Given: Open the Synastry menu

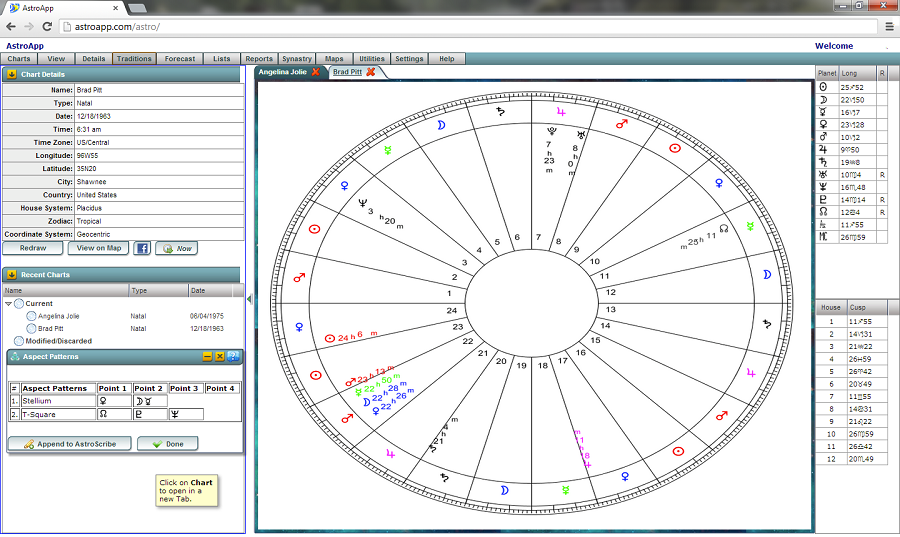Looking at the screenshot, I should tap(297, 59).
